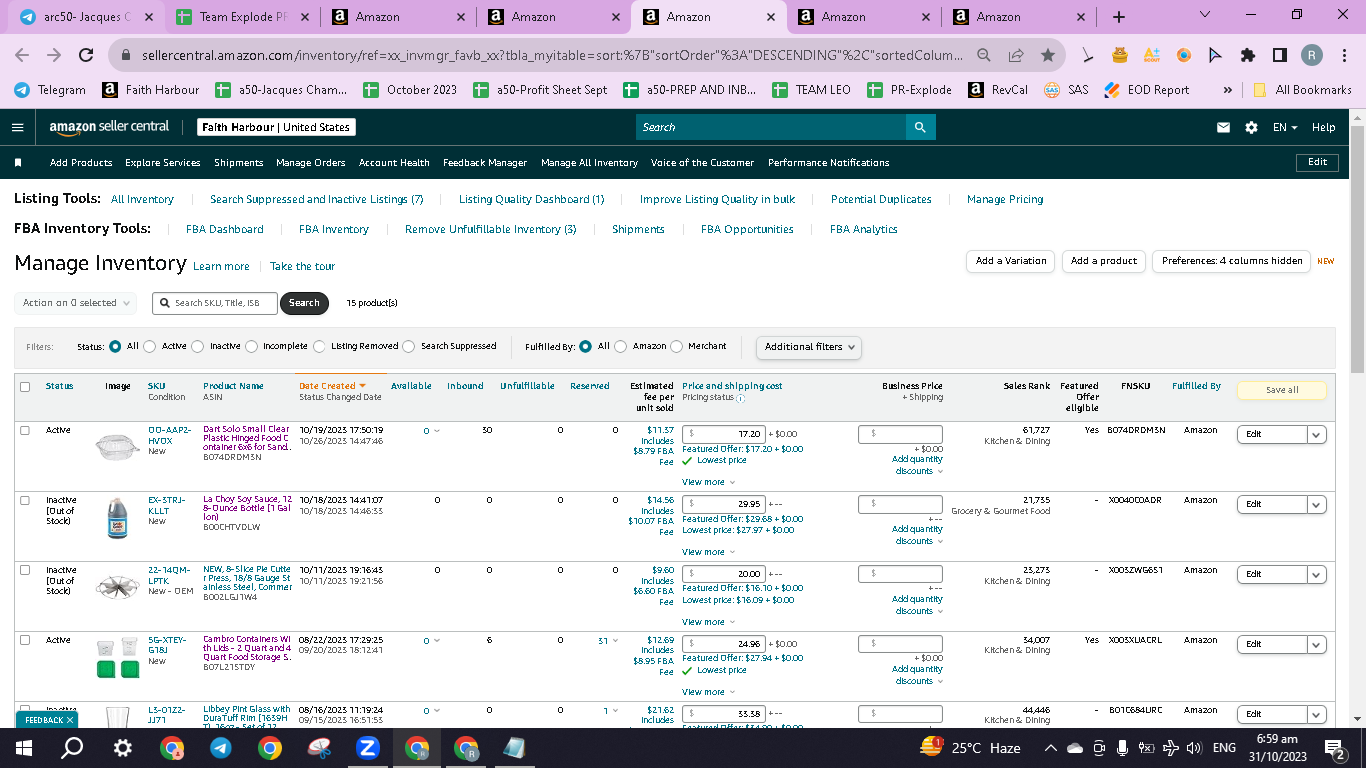The image size is (1366, 768).
Task: Open Preferences: 4 columns hidden
Action: pos(1232,261)
